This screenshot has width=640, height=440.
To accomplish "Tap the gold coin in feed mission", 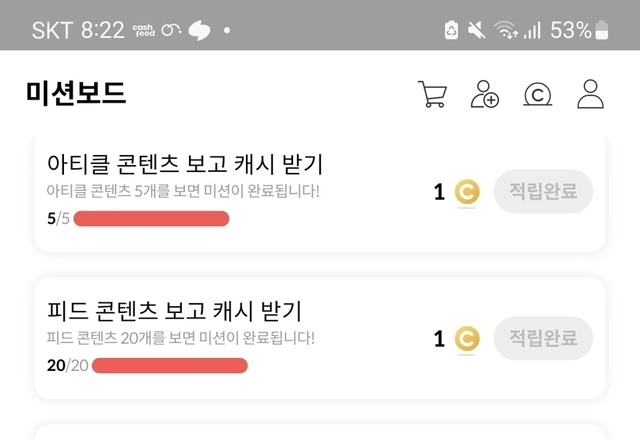I will [x=466, y=339].
